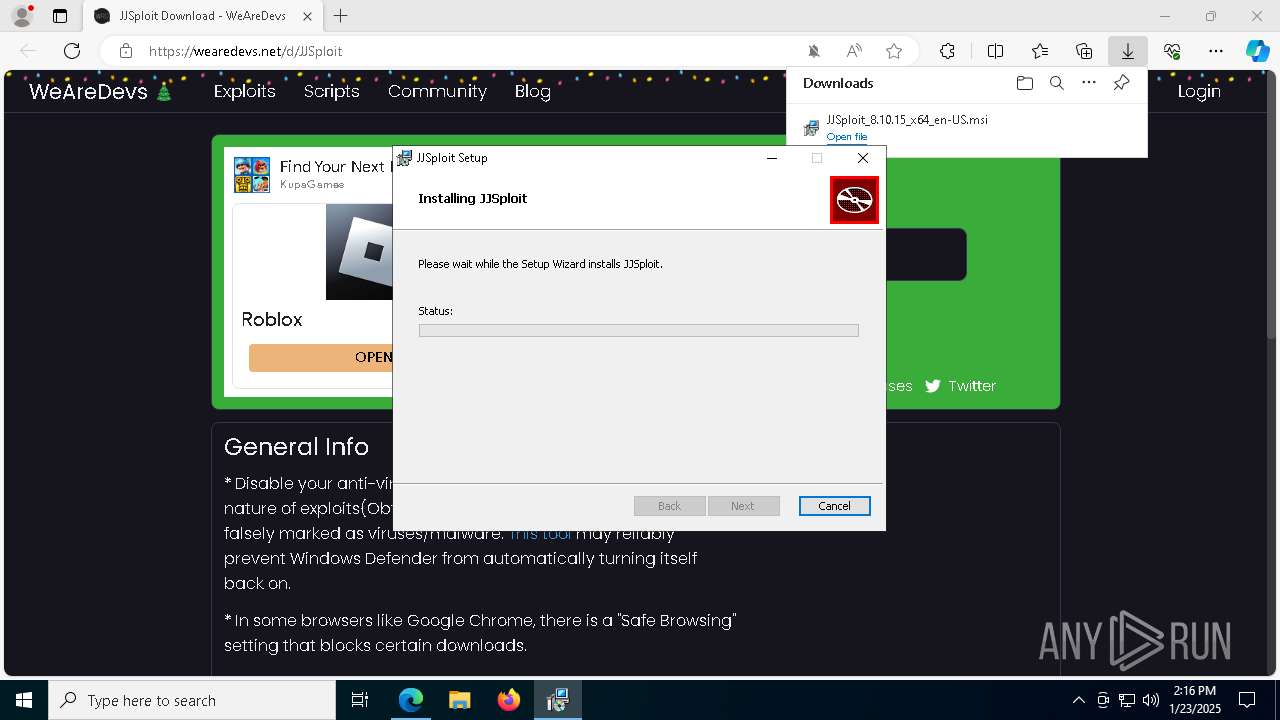Open Firefox from taskbar
This screenshot has width=1280, height=720.
508,700
